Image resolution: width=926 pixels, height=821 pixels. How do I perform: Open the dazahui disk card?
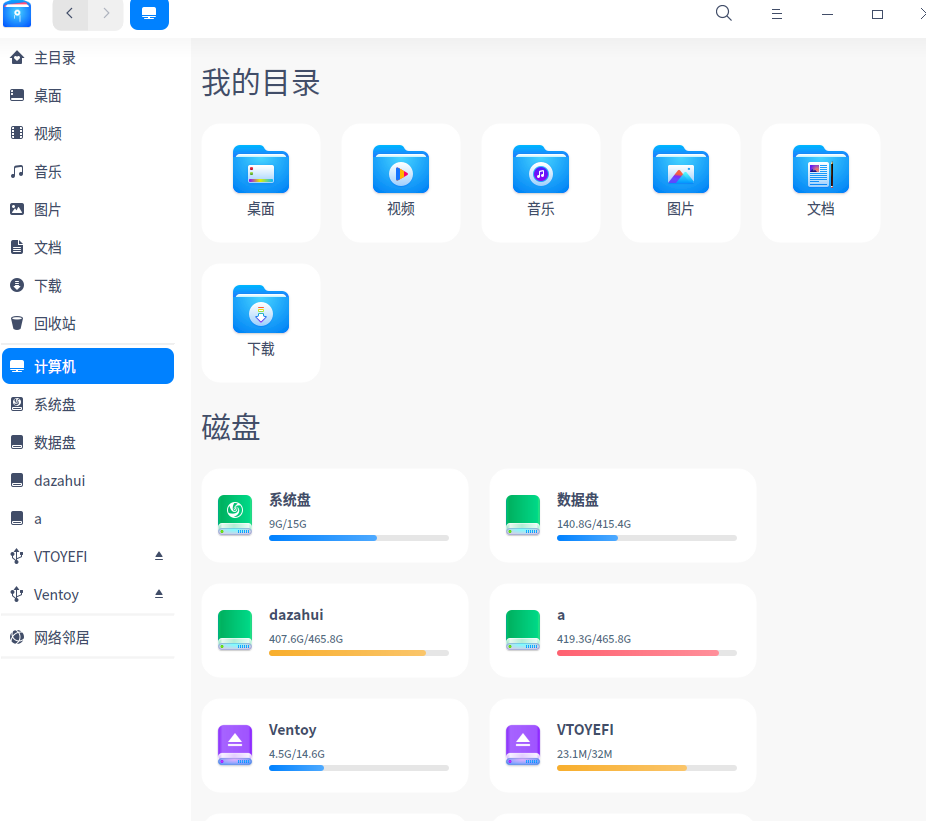coord(334,630)
